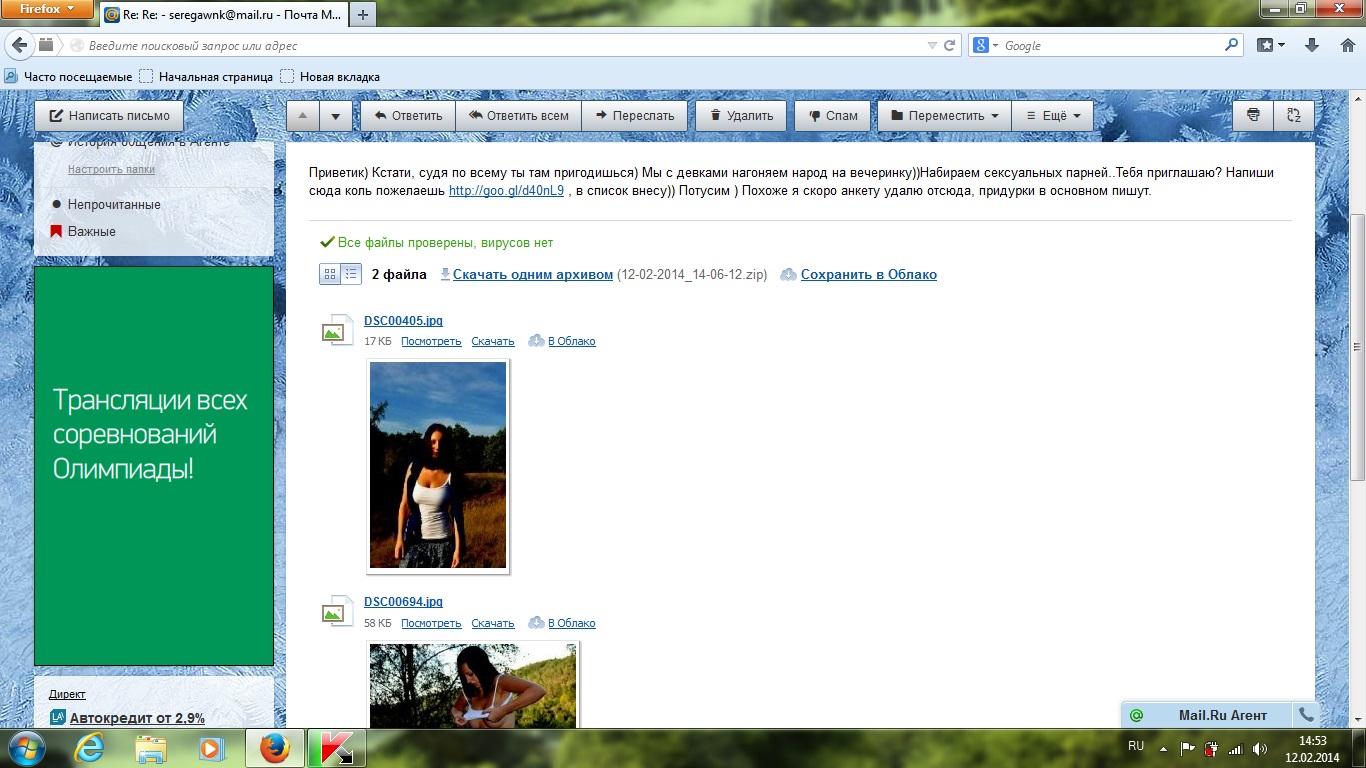Click the DSC00405.jpg file icon
1366x768 pixels.
pyautogui.click(x=337, y=330)
